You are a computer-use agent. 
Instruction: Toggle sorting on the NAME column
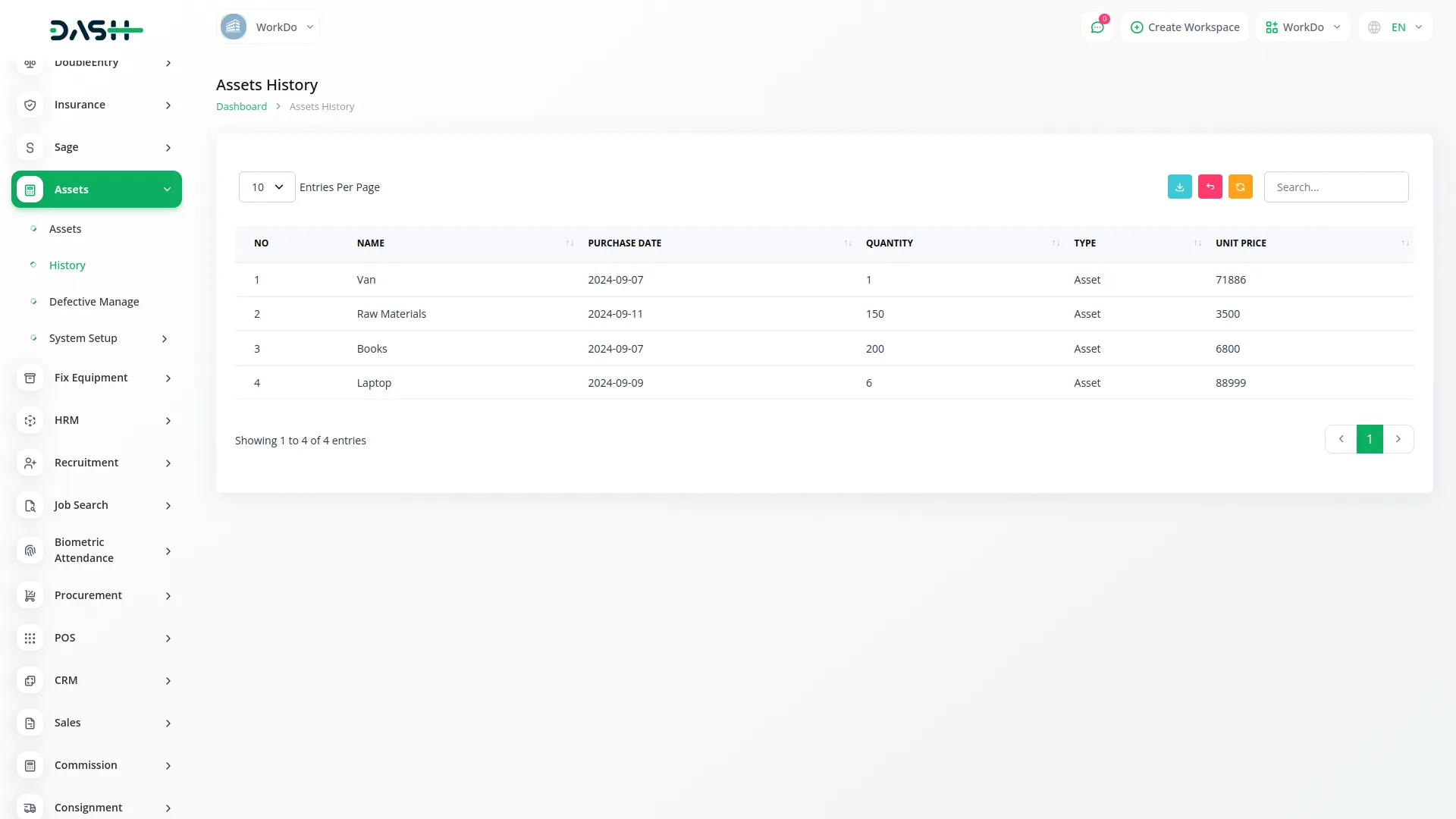[569, 243]
